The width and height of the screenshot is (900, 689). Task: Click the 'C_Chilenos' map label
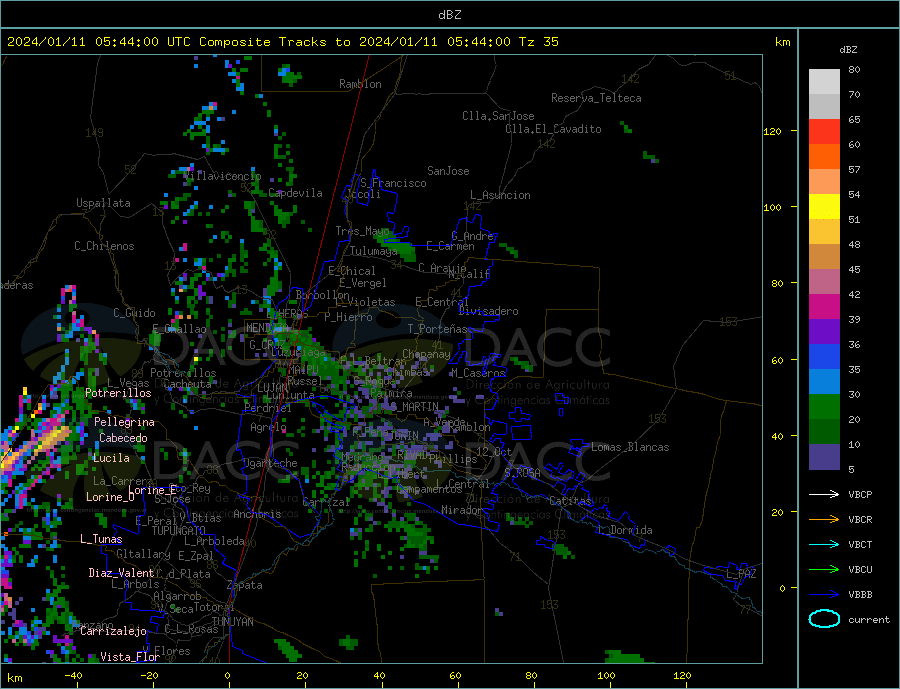104,246
